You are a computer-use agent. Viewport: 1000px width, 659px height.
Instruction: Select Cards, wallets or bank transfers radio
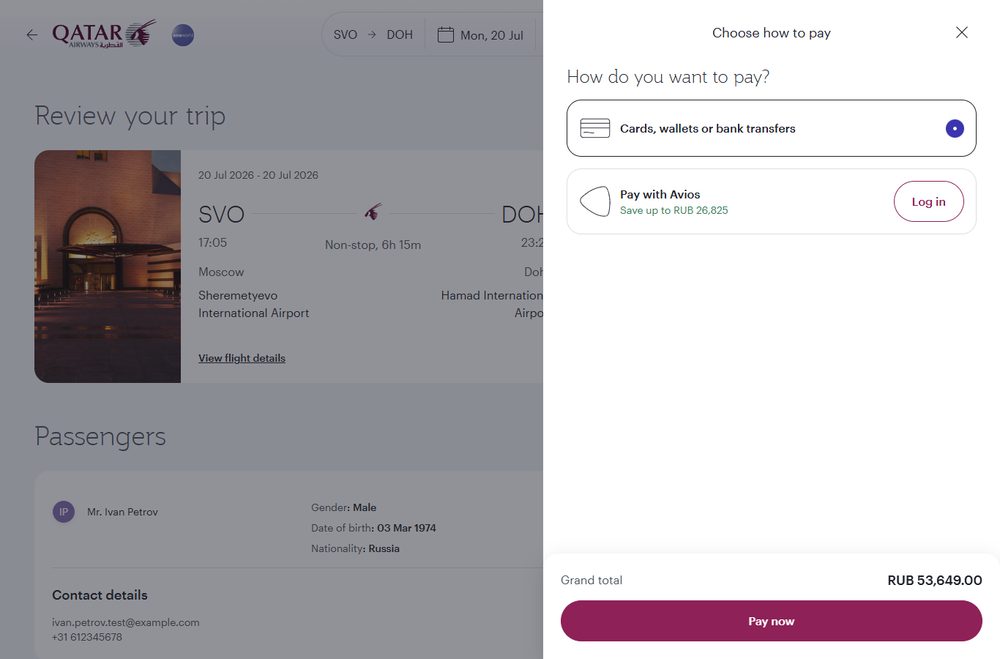[x=955, y=128]
